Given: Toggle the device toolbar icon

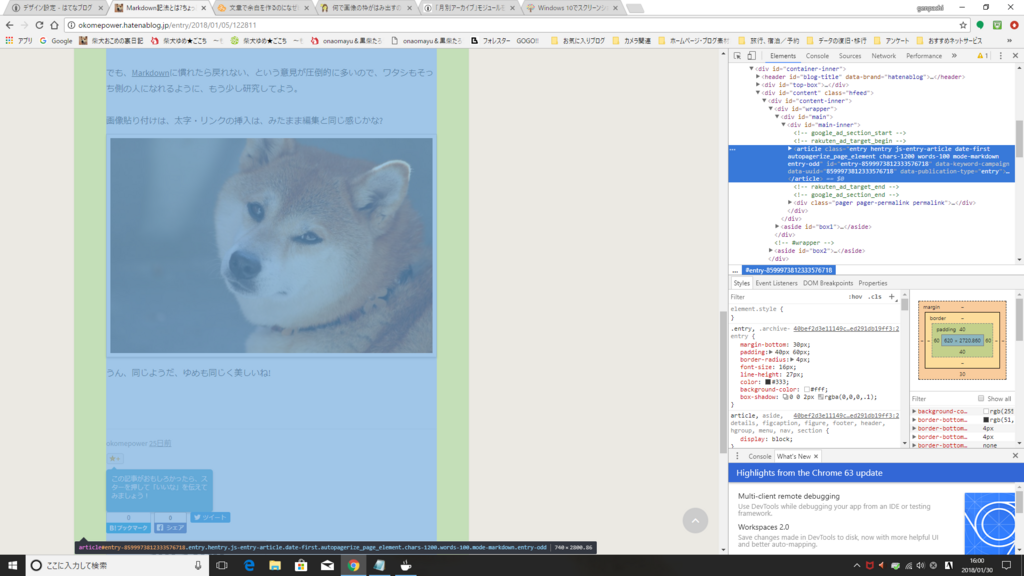Looking at the screenshot, I should click(x=752, y=56).
